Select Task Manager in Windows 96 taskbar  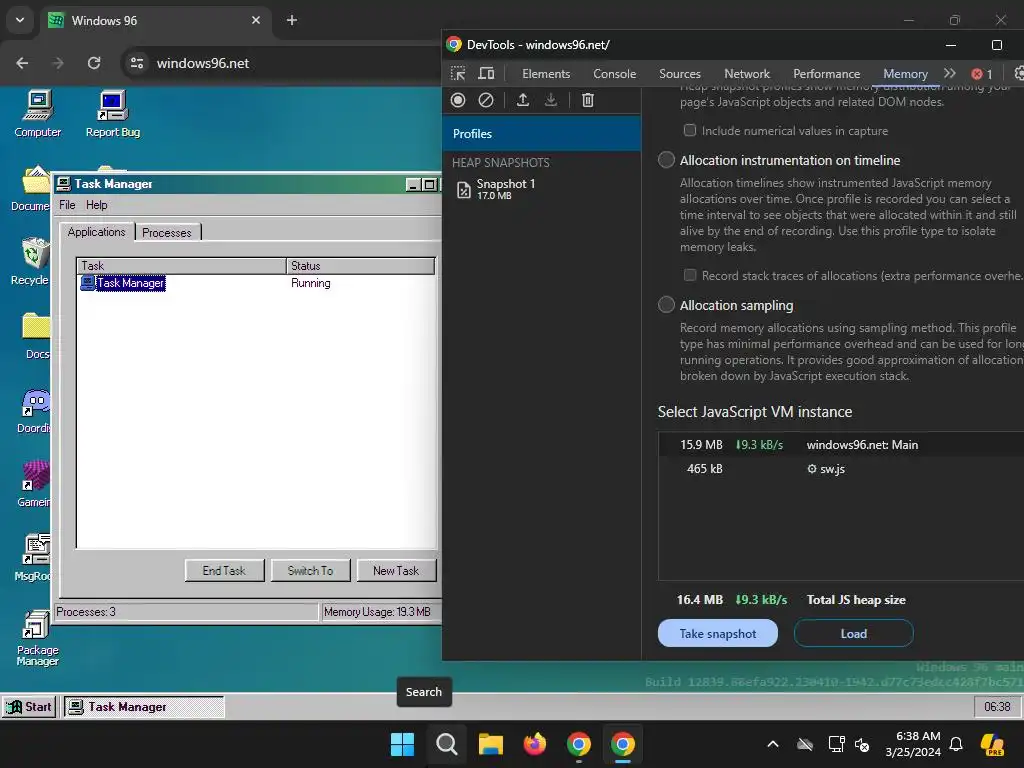click(x=144, y=707)
